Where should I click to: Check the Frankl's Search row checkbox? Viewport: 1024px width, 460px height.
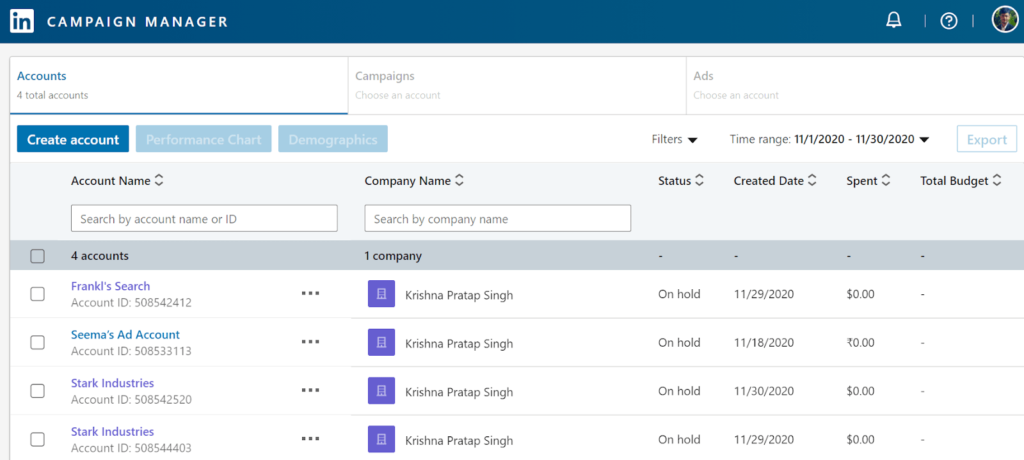point(38,294)
